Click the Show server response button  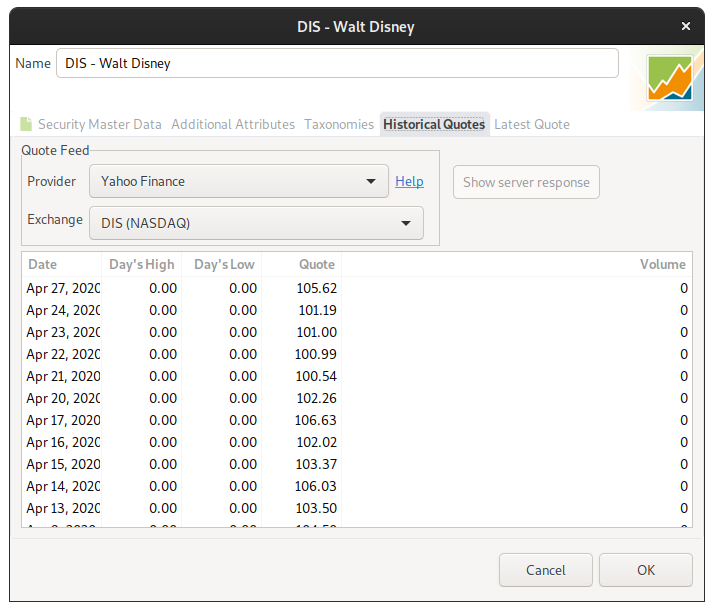(526, 182)
